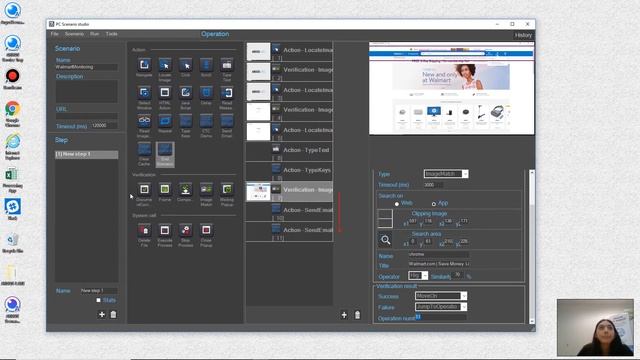640x360 pixels.
Task: Select the Send Email action icon
Action: (x=227, y=121)
